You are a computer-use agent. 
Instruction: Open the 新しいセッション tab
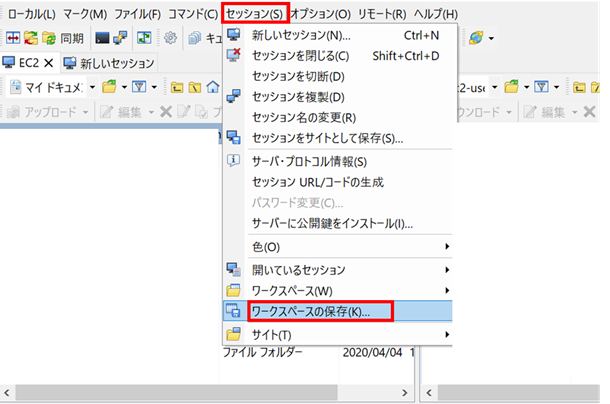[109, 63]
